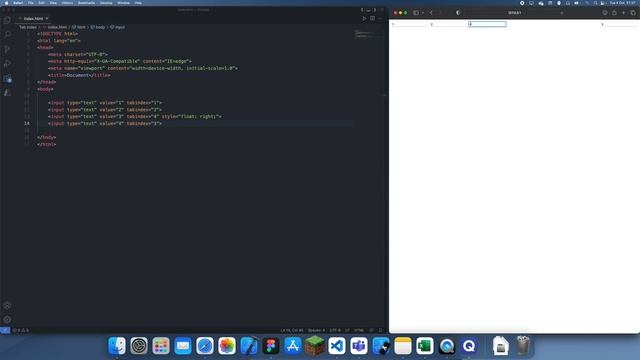This screenshot has height=360, width=640.
Task: Open App Store from the Dock
Action: pos(293,346)
